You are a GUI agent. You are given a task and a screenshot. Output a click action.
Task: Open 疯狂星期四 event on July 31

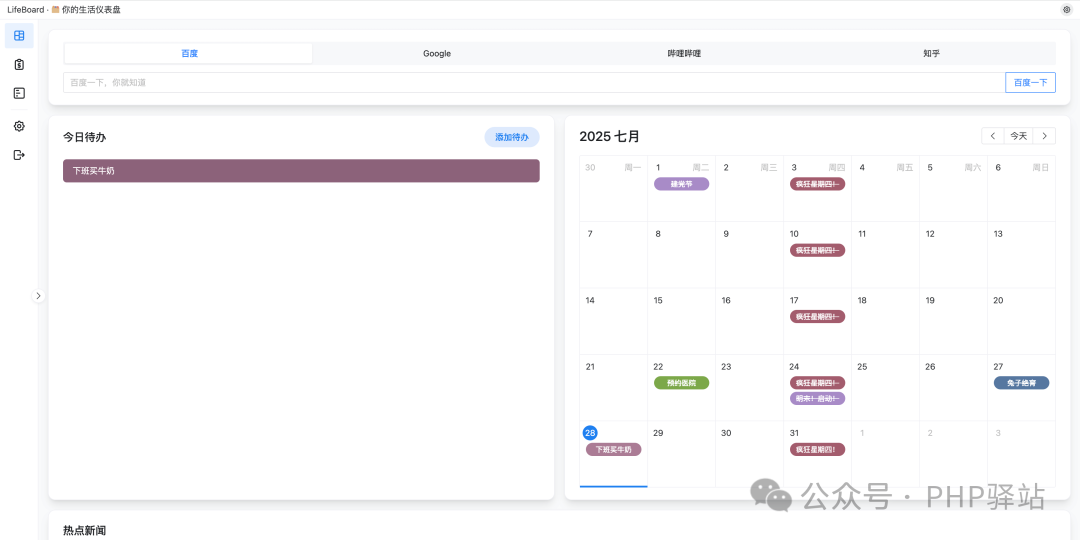coord(817,450)
